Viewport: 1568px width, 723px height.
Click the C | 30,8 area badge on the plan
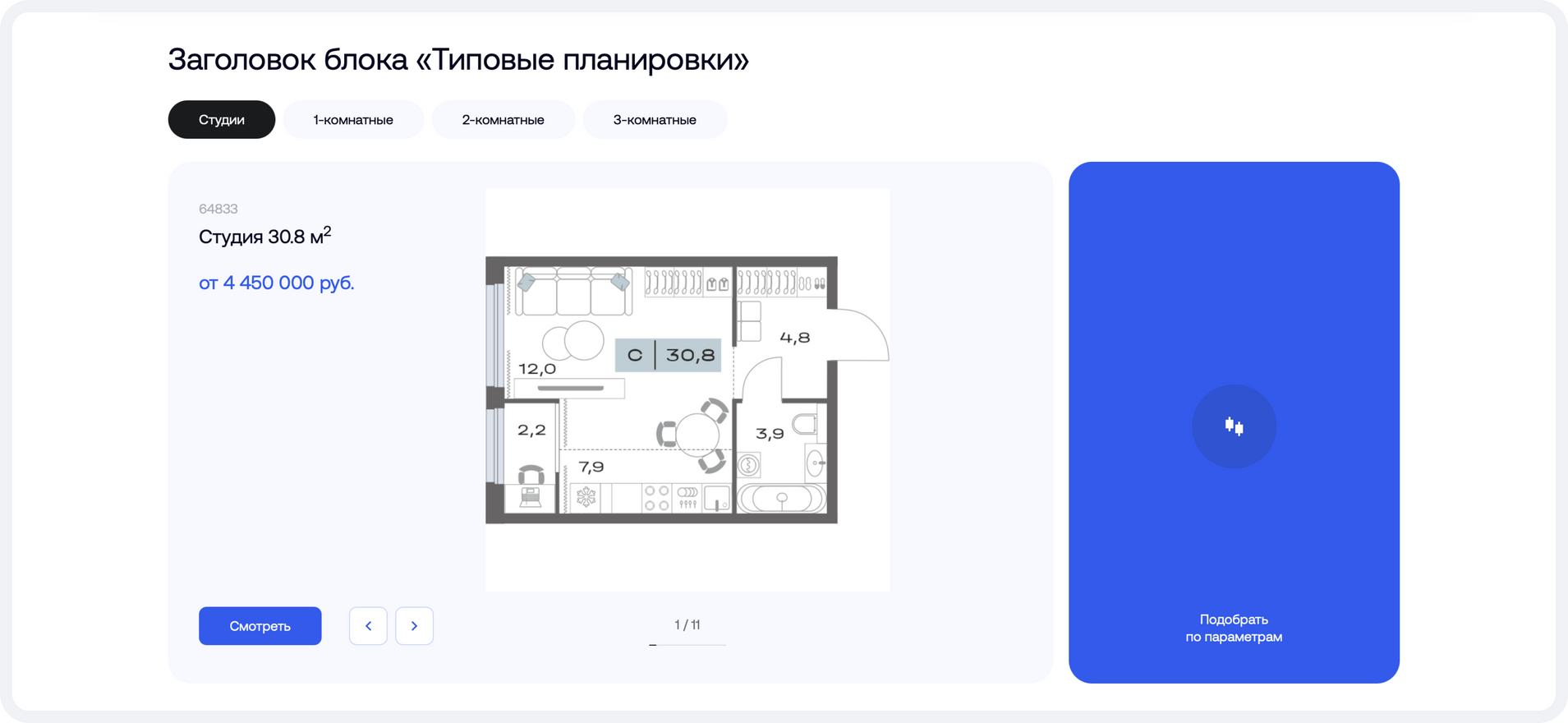coord(669,355)
